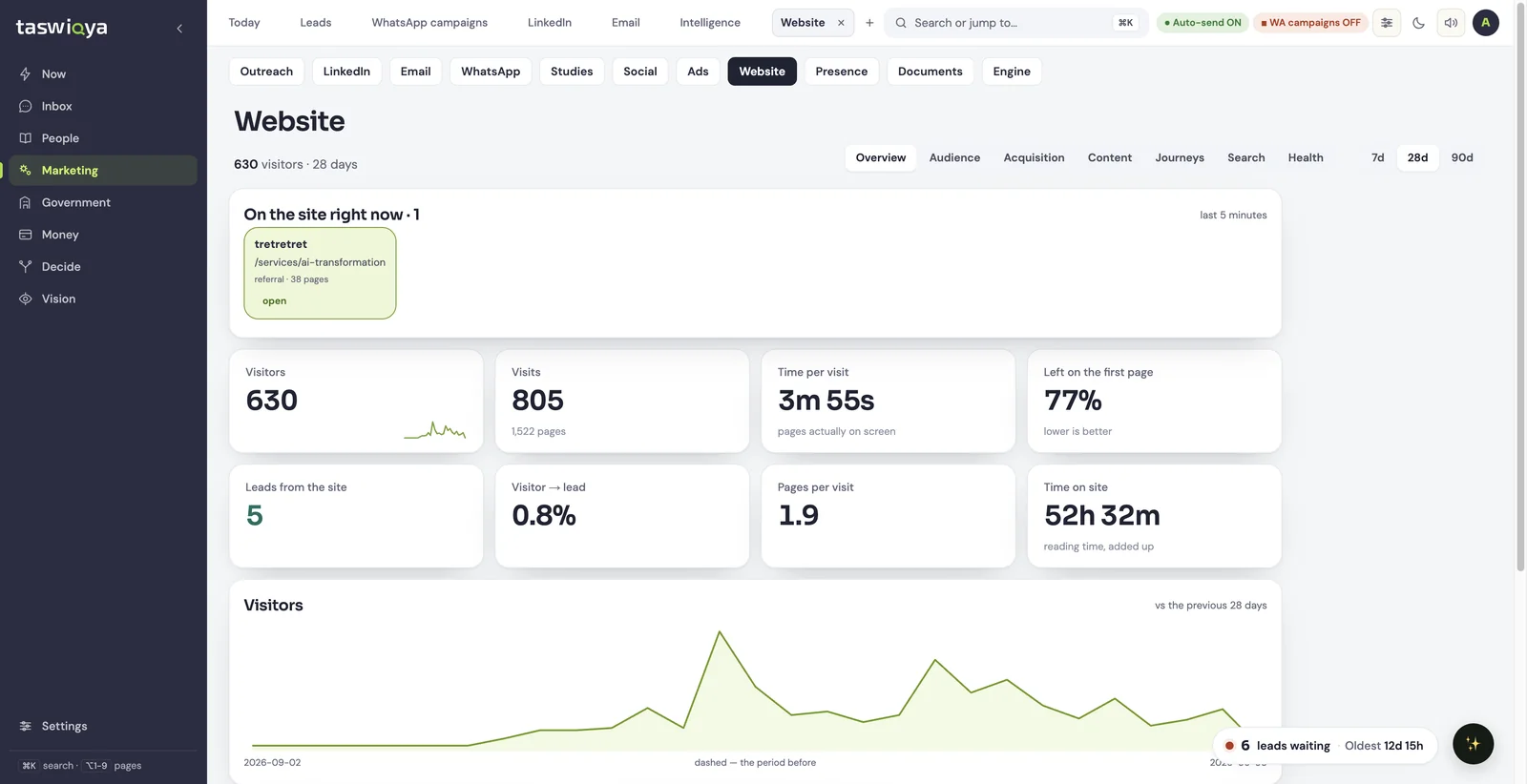Screen dimensions: 1527x784
Task: Open the Now lightning icon
Action: coord(26,74)
